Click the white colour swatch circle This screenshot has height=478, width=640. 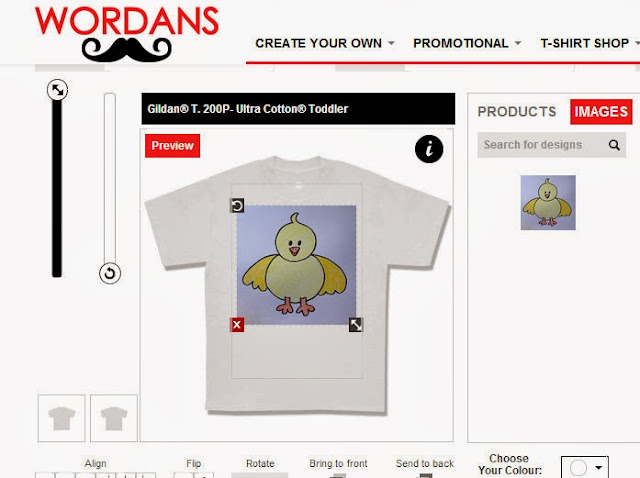[578, 468]
